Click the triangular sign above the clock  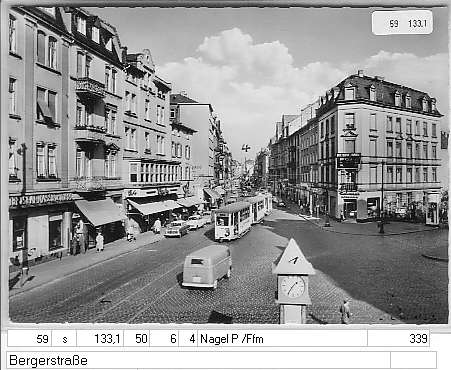click(293, 257)
